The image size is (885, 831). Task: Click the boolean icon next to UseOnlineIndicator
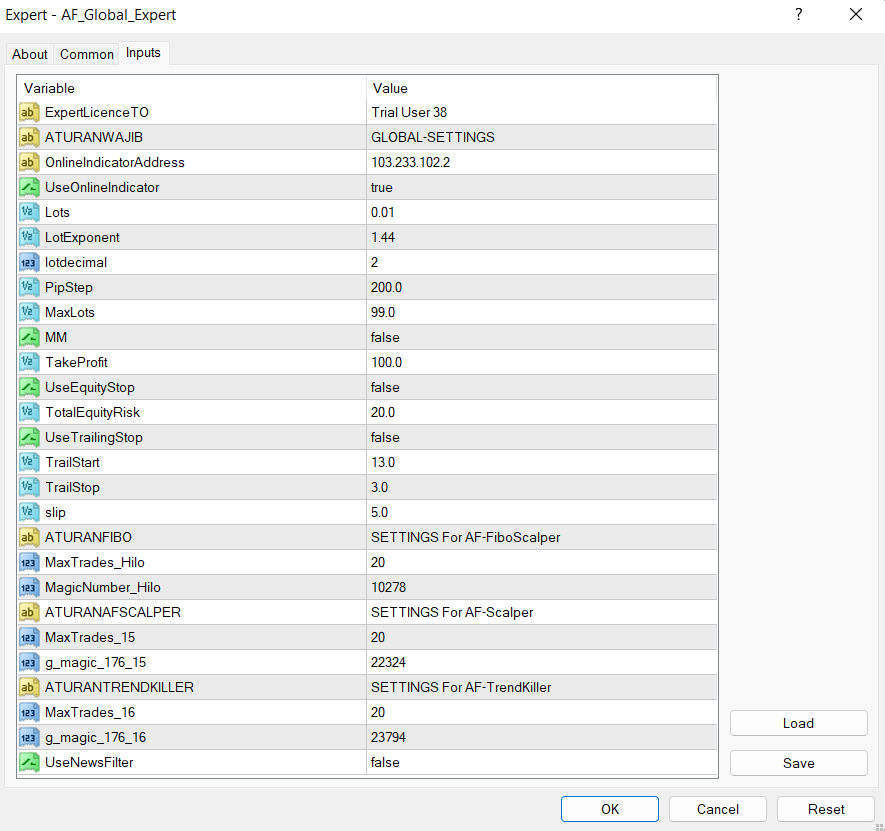29,187
